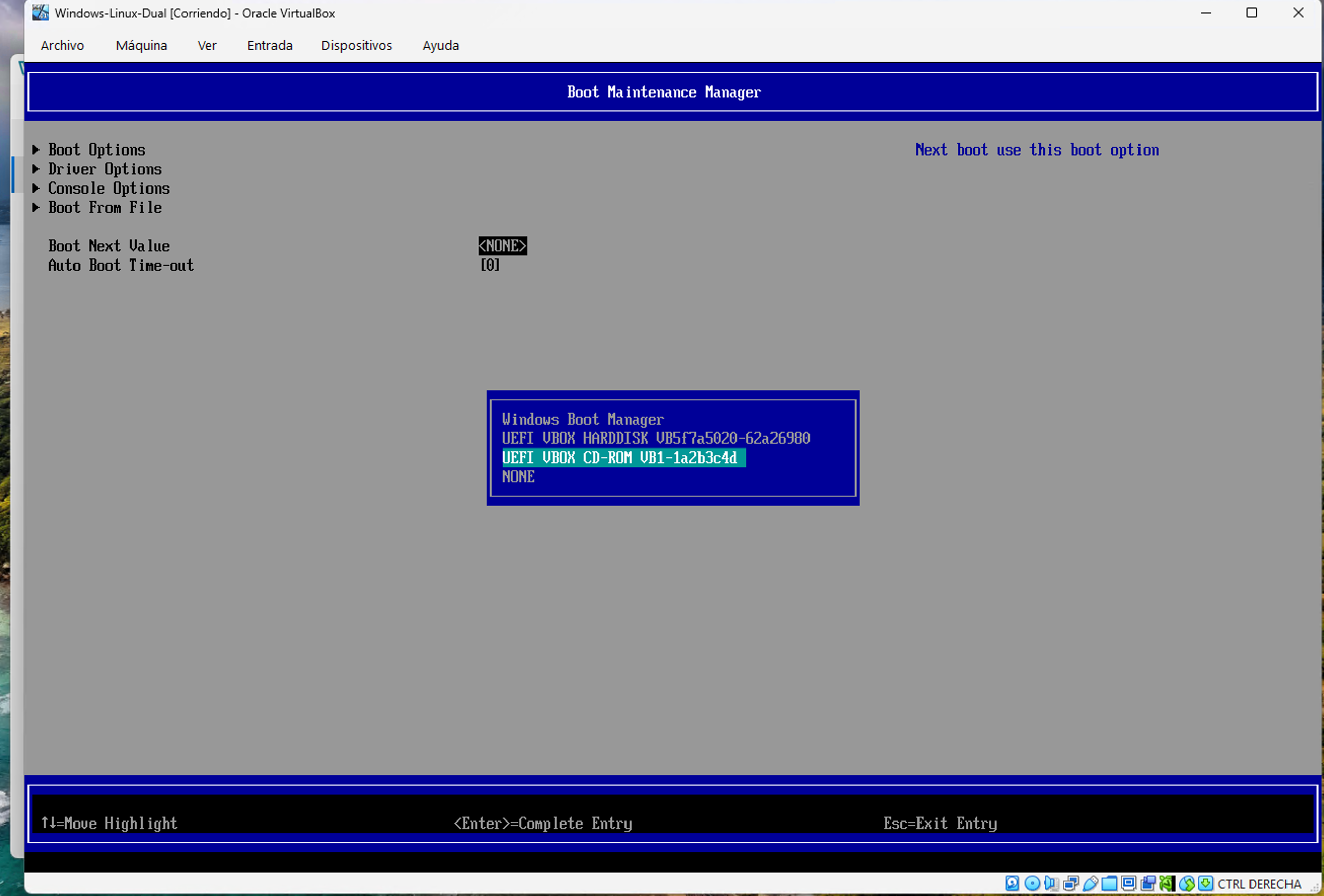Select Windows Boot Manager in the popup list

coord(583,419)
